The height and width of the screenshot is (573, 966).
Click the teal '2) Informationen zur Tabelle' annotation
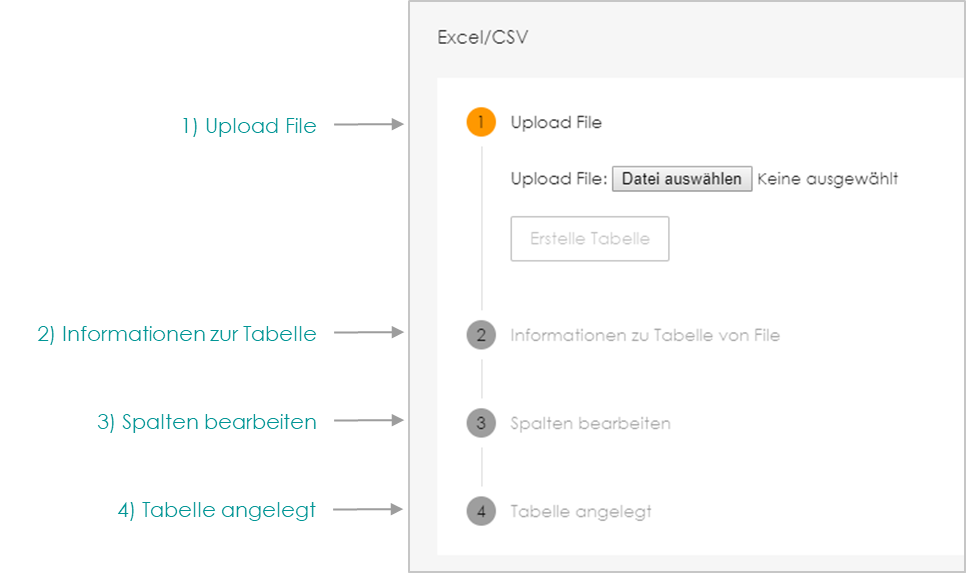click(x=177, y=334)
